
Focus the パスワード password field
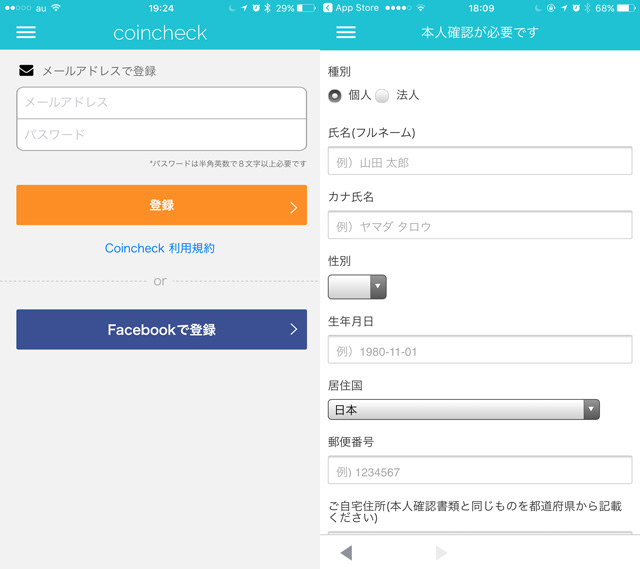pos(162,135)
